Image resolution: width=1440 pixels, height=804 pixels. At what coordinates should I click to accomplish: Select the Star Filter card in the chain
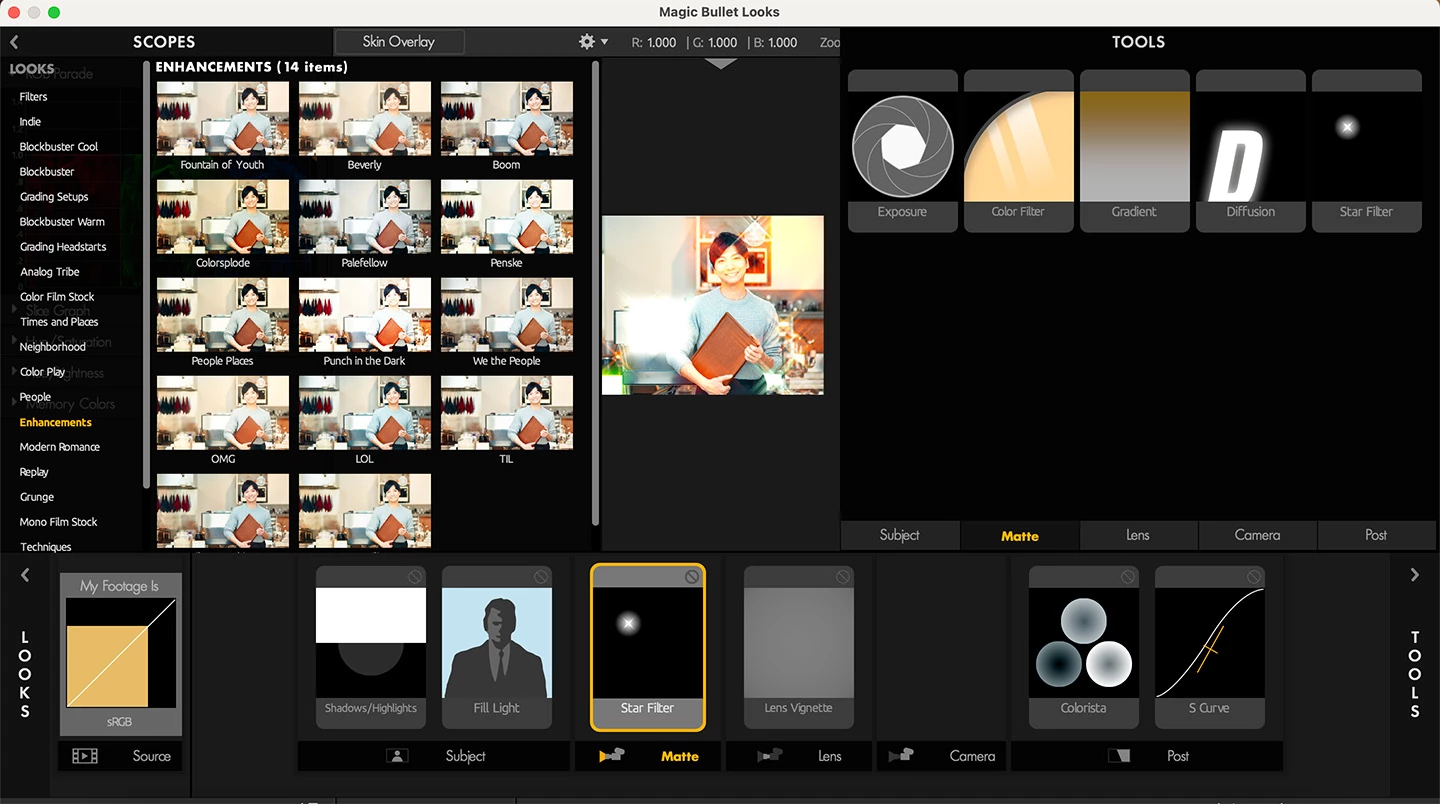pos(648,647)
